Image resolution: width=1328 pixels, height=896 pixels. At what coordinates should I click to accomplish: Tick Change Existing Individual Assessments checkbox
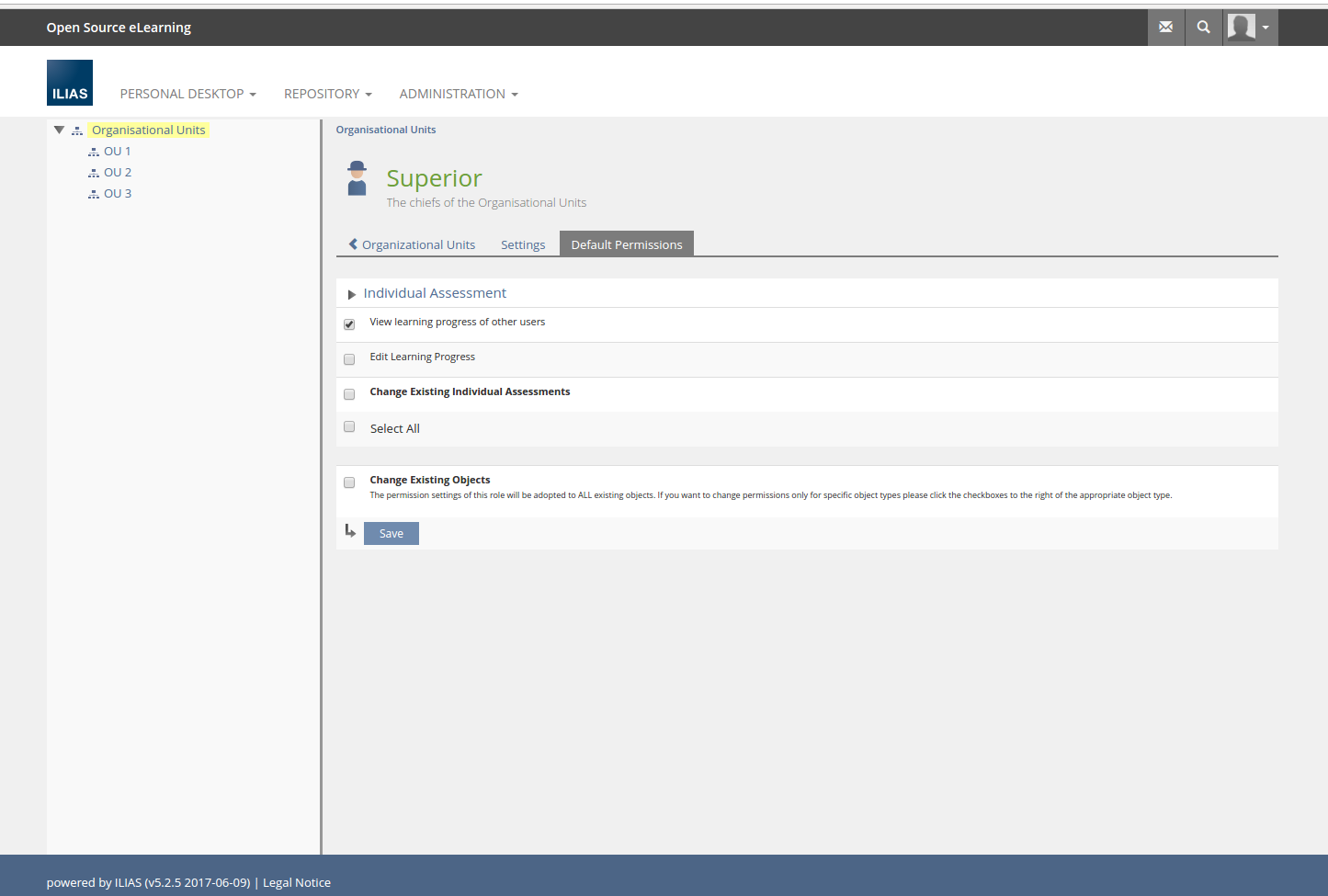coord(349,394)
